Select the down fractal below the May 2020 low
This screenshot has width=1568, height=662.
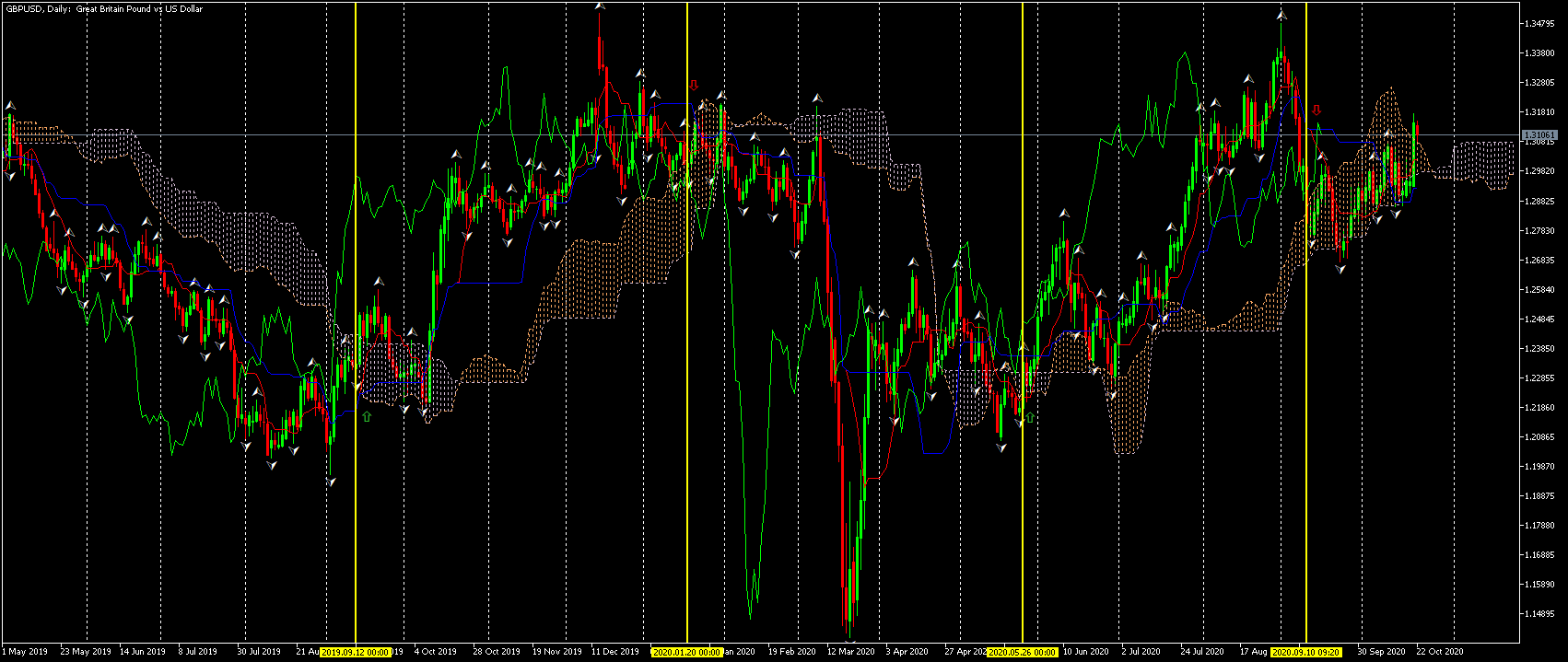click(1001, 448)
